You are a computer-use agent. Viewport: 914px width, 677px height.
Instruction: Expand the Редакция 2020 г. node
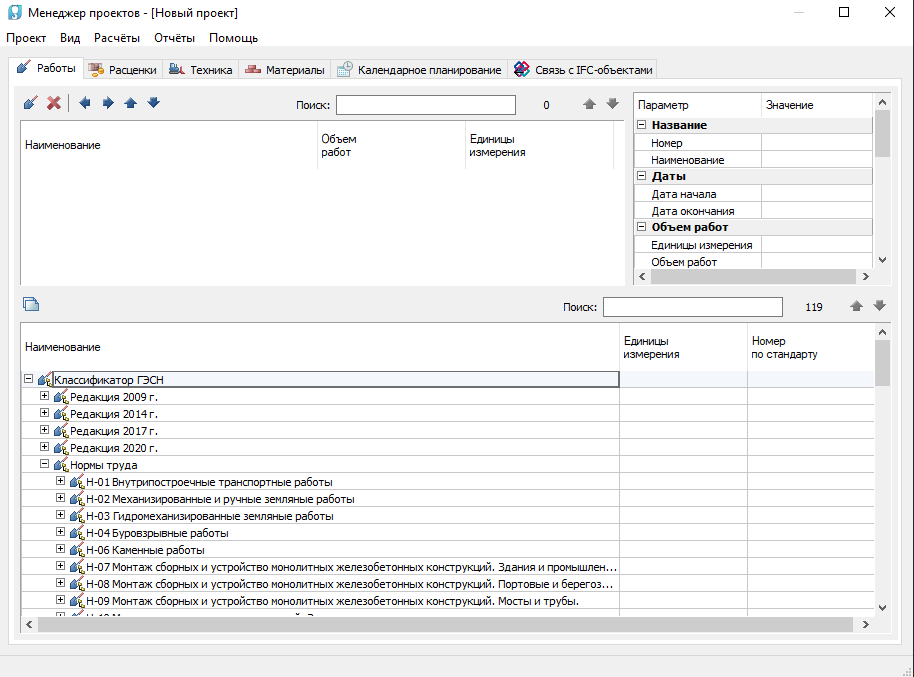coord(44,447)
